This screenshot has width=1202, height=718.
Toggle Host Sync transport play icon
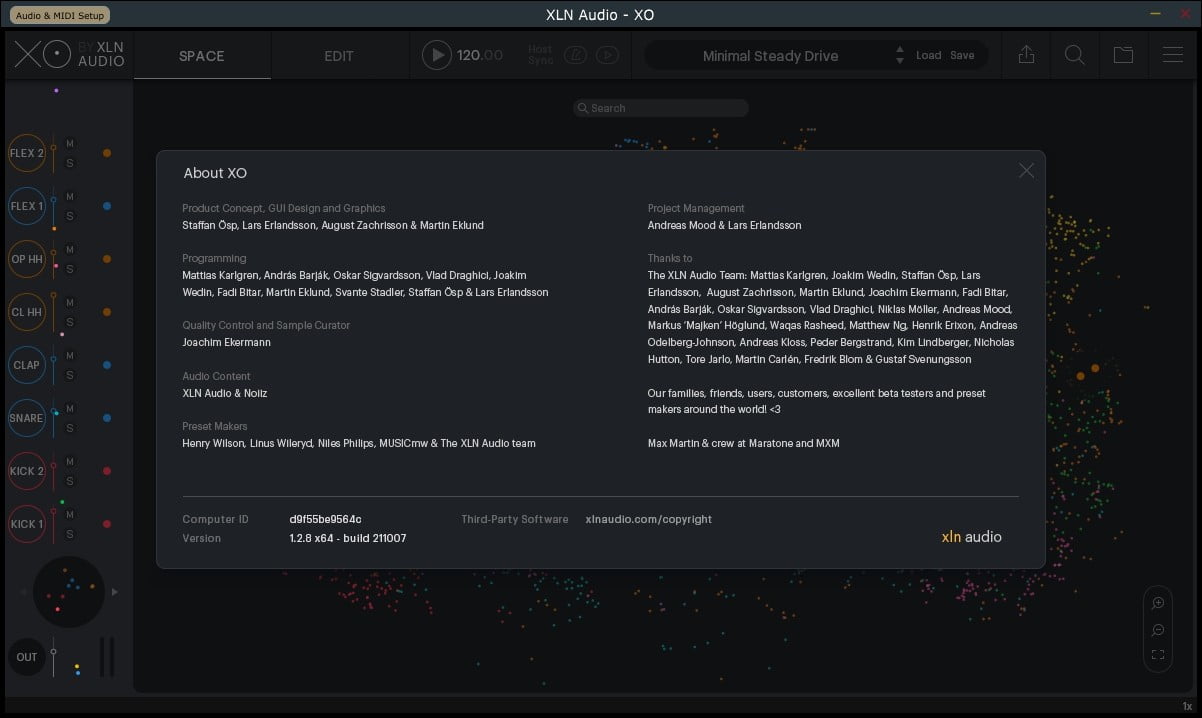click(x=607, y=56)
